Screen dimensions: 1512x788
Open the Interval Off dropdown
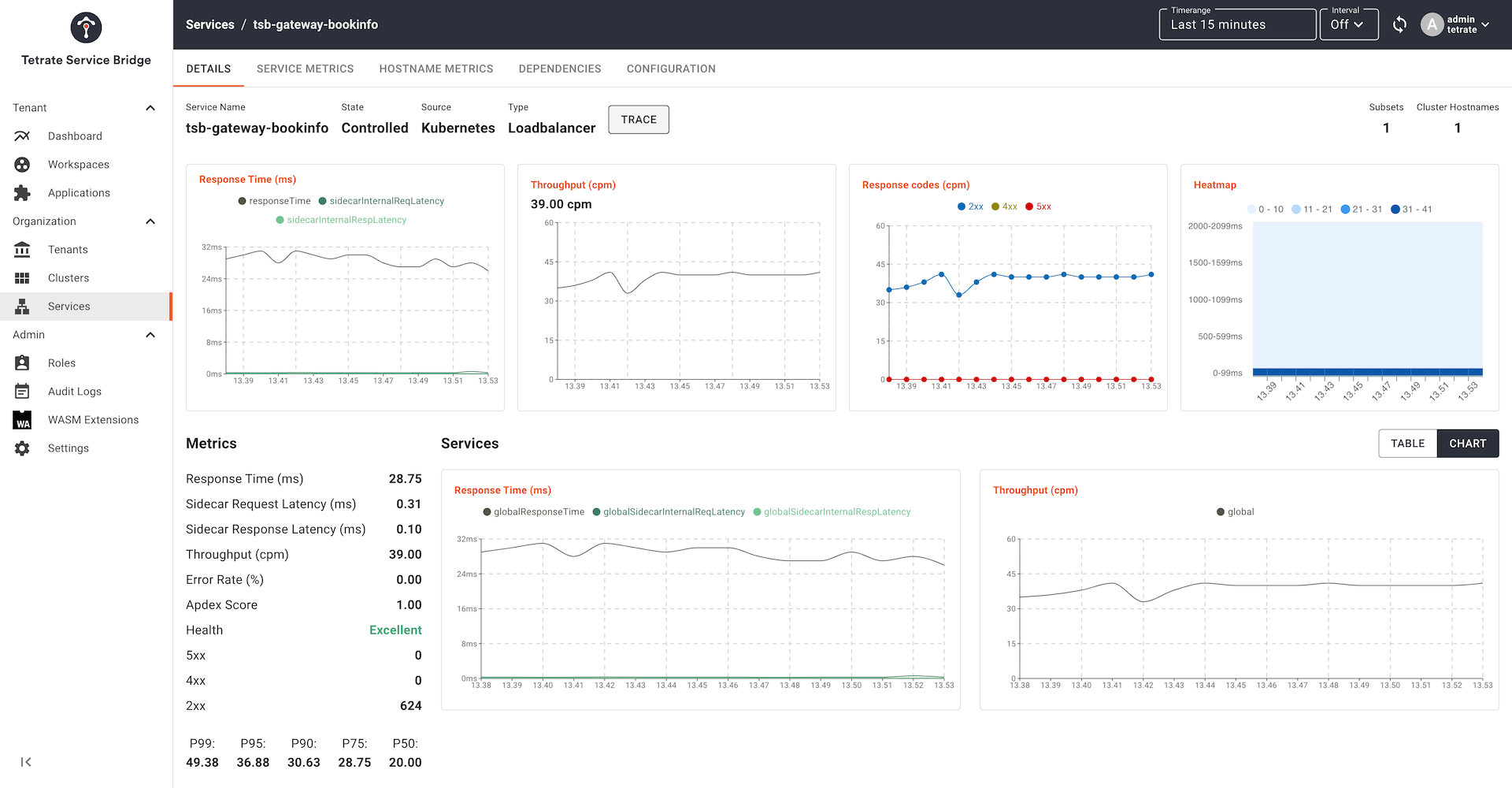point(1349,24)
